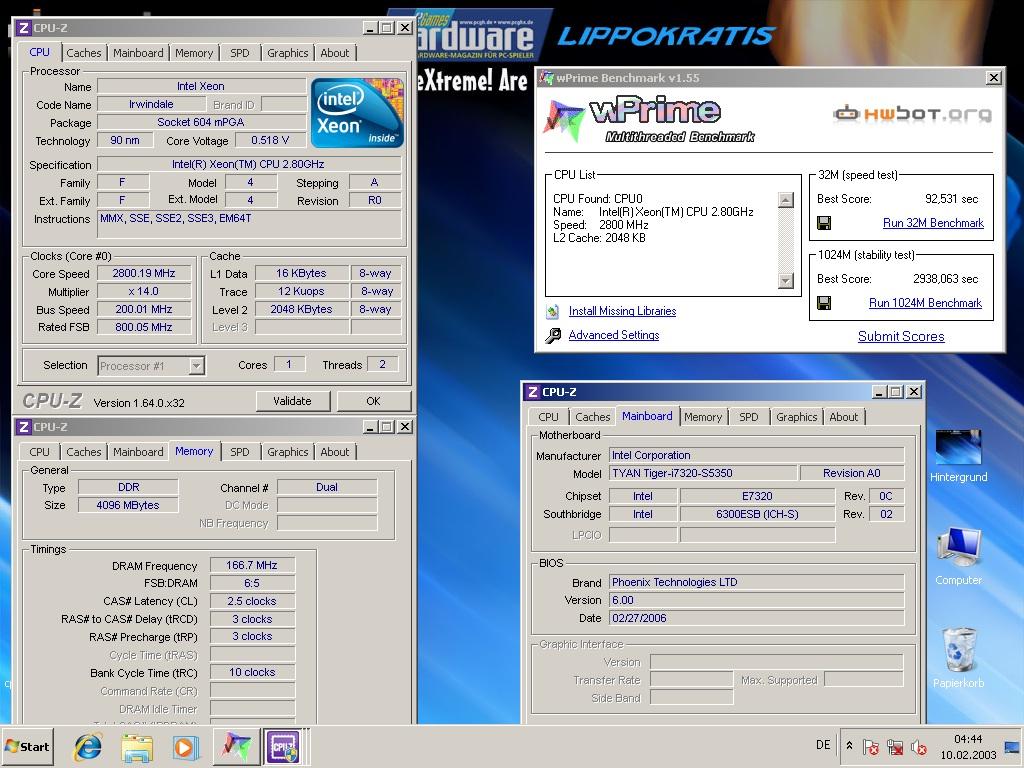Screen dimensions: 1024x768
Task: Open Memory tab in Mainboard CPU-Z window
Action: 703,417
